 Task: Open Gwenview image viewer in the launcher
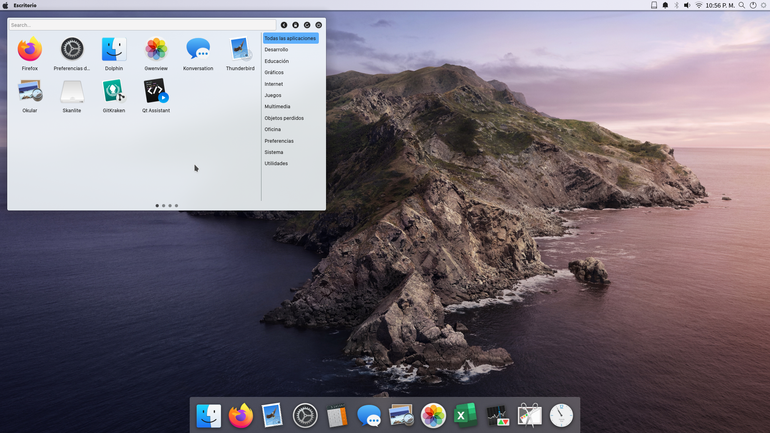156,53
